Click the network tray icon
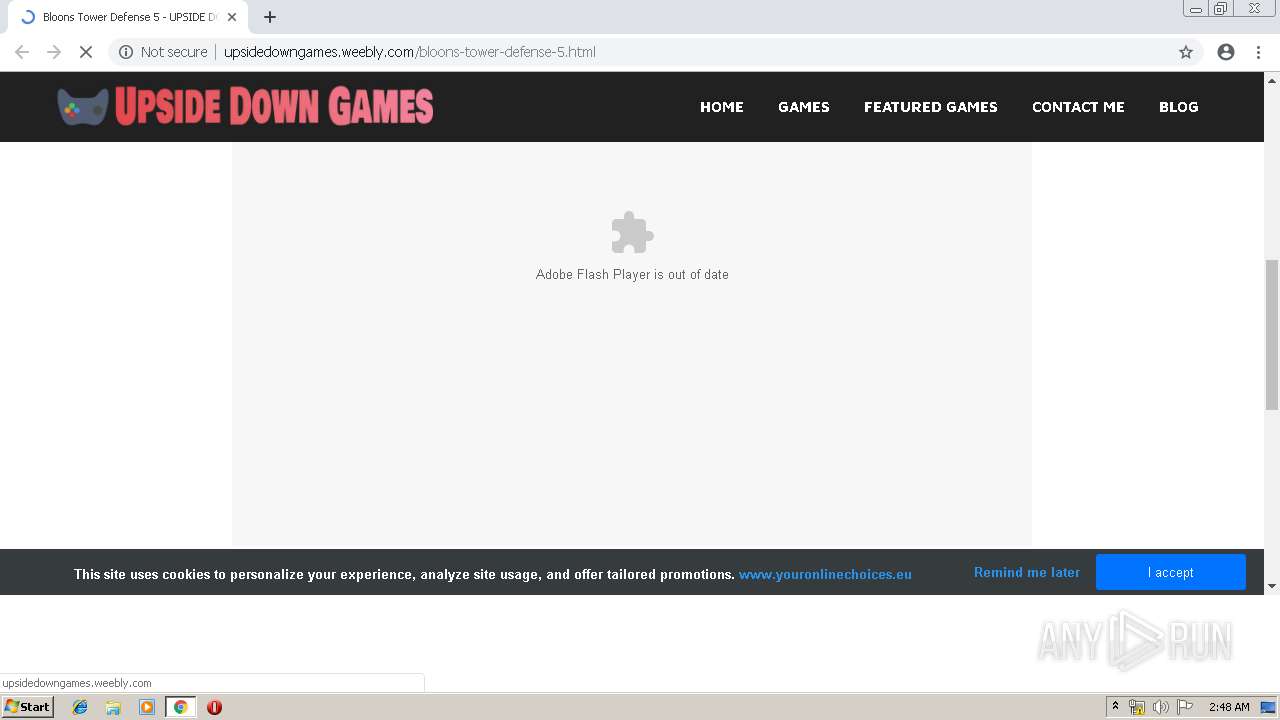 coord(1137,707)
